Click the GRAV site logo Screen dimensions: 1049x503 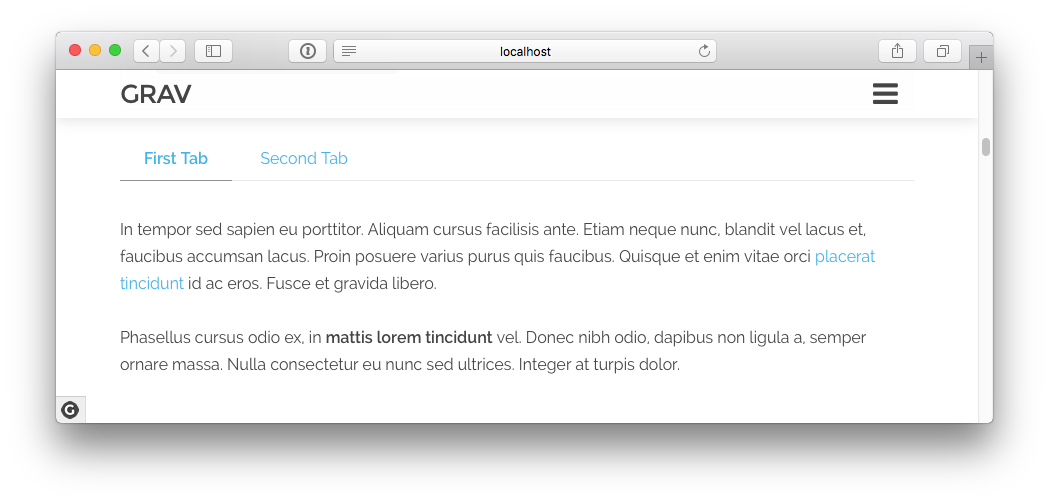click(x=156, y=94)
